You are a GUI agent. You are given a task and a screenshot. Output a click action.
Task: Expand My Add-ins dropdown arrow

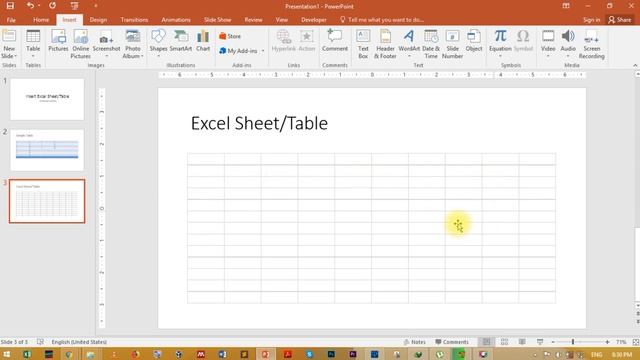tap(263, 51)
